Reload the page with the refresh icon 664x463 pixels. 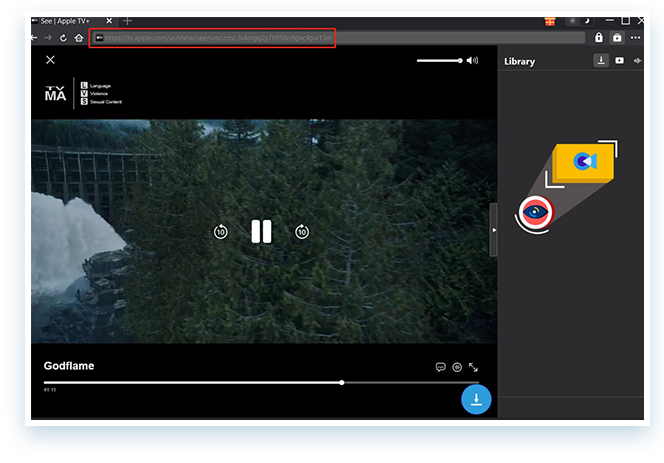point(63,38)
